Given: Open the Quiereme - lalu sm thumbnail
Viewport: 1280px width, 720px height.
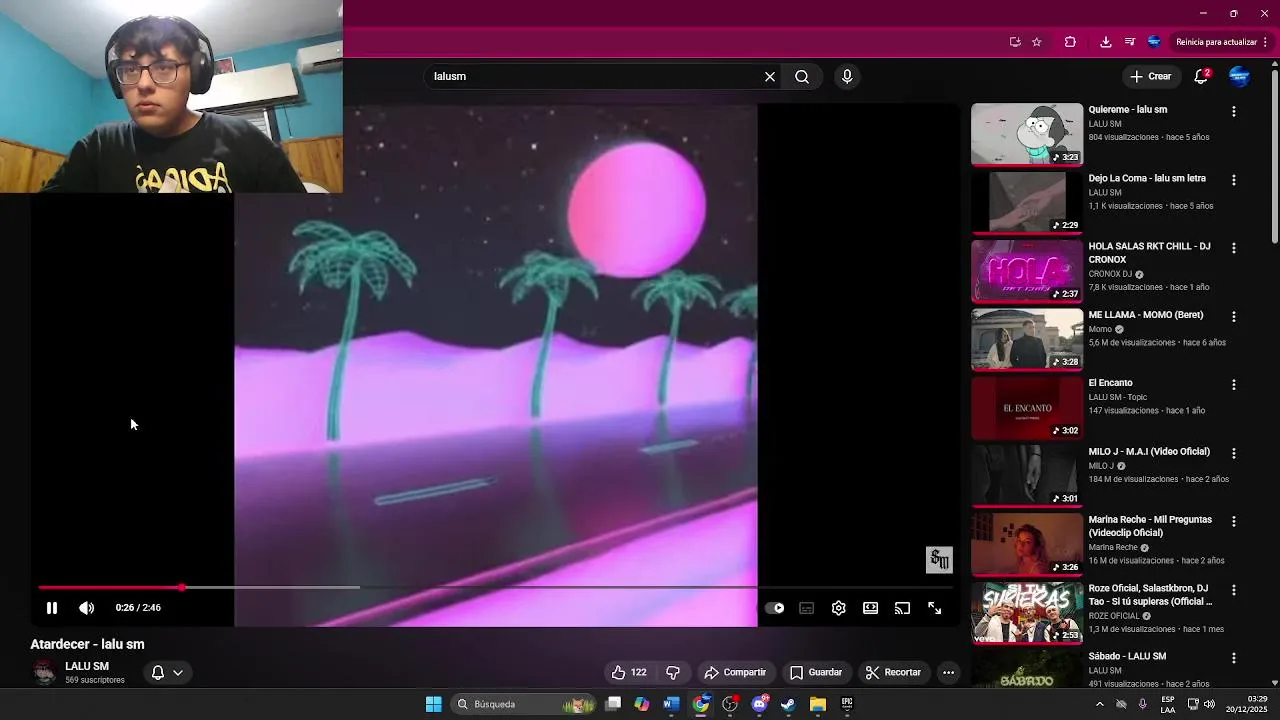Looking at the screenshot, I should point(1027,134).
